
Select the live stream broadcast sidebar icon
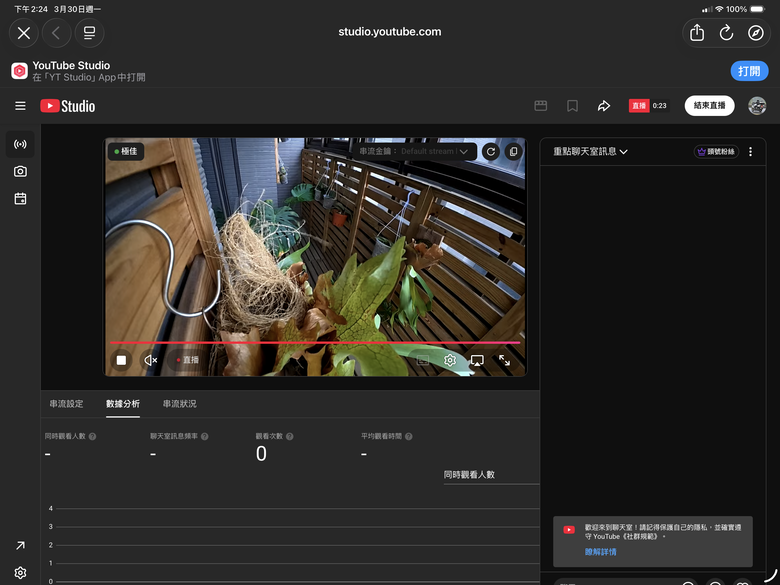(20, 145)
